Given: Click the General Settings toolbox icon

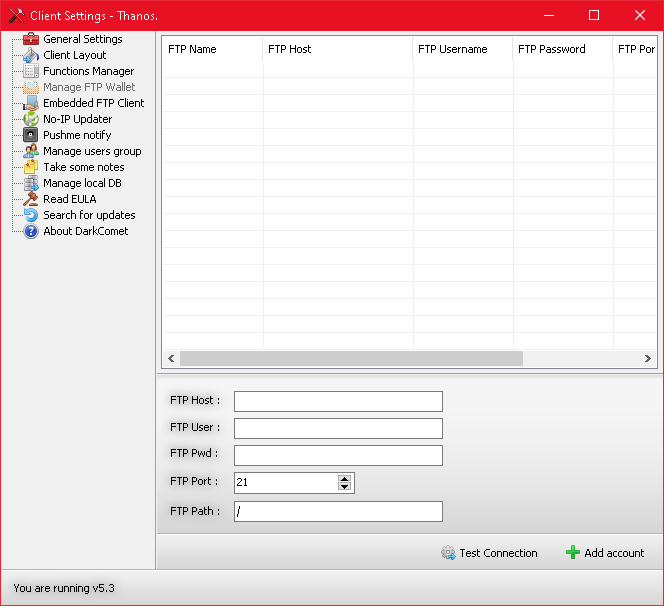Looking at the screenshot, I should 31,39.
